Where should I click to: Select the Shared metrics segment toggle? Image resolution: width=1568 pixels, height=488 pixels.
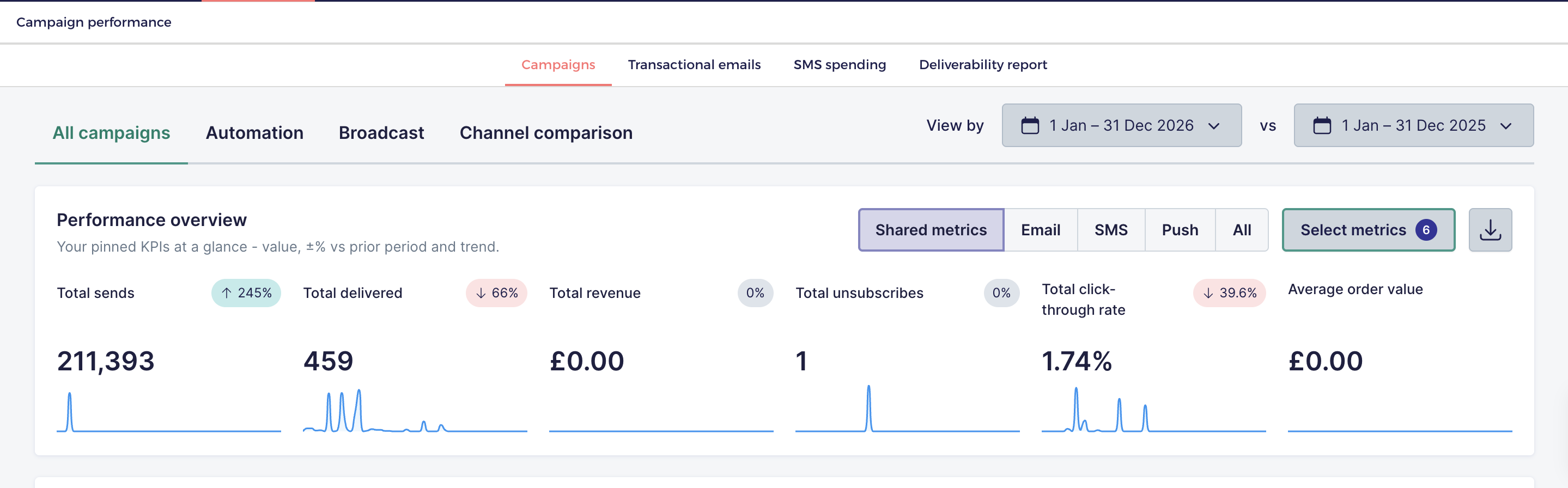(931, 230)
